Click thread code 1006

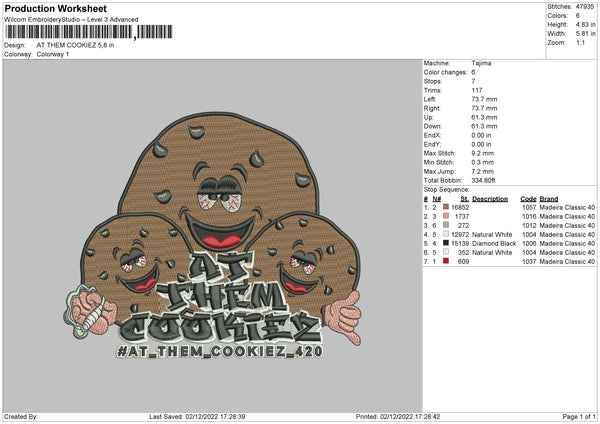[x=529, y=243]
